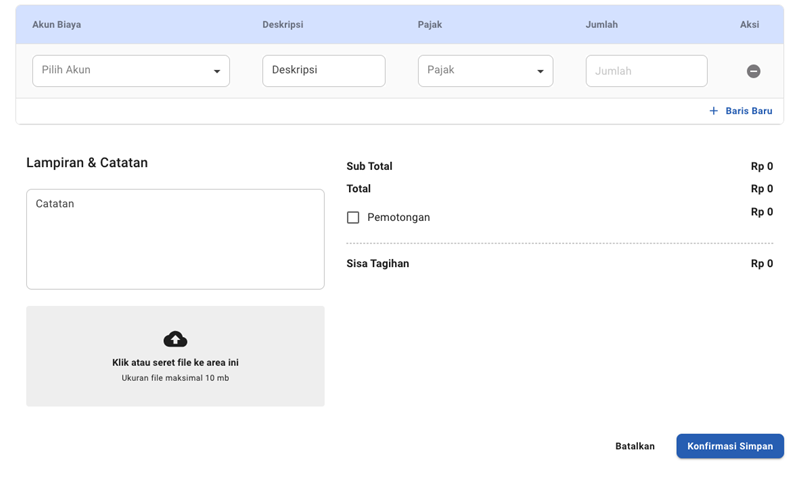The image size is (798, 480).
Task: Click the Akun Biaya column header
Action: tap(57, 25)
